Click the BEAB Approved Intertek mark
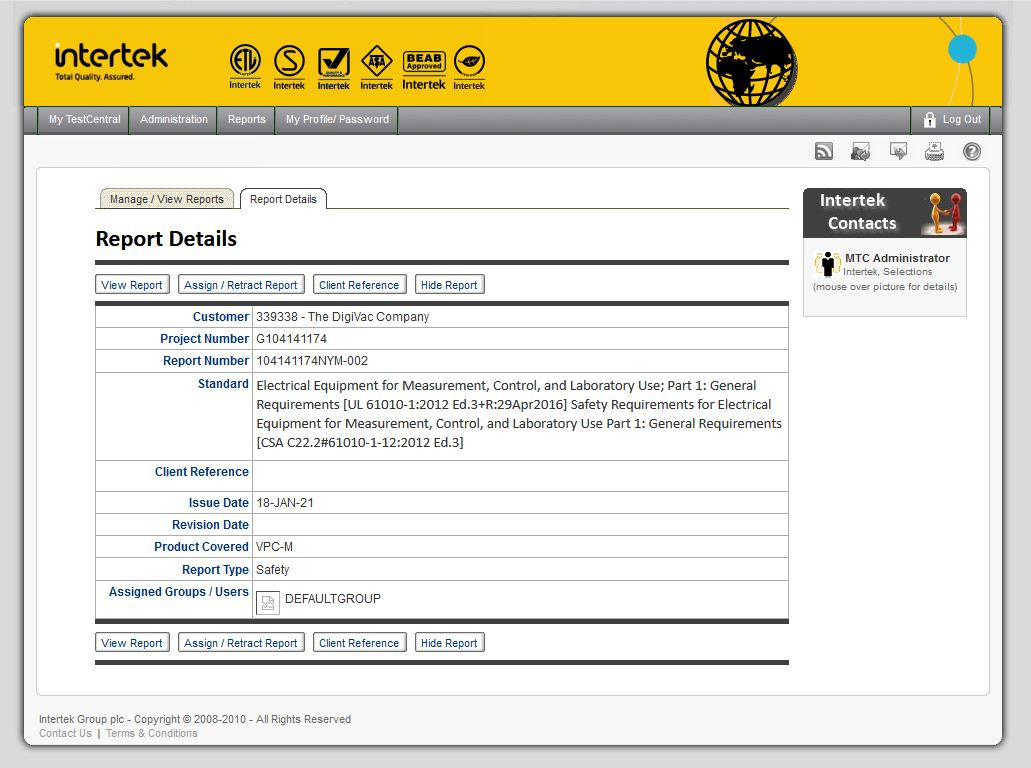The image size is (1031, 768). click(424, 70)
